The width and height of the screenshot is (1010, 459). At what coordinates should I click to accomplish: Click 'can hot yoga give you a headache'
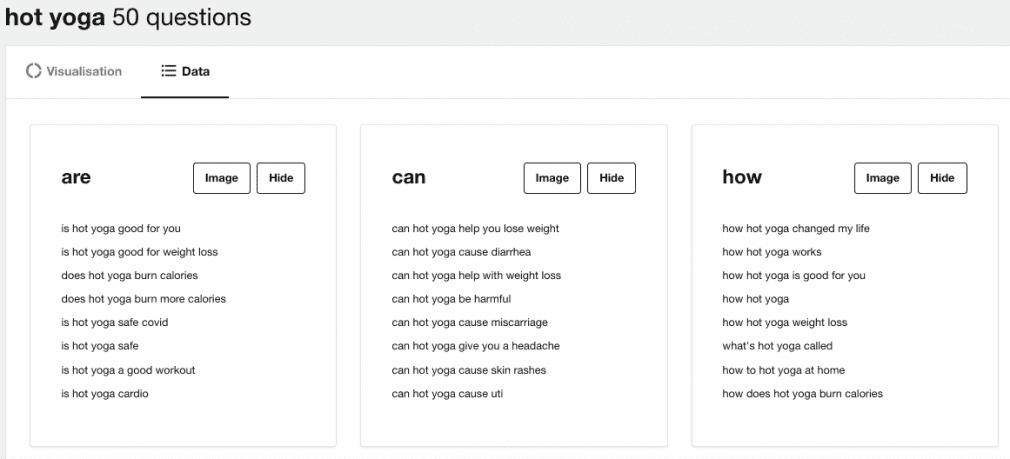pyautogui.click(x=476, y=346)
